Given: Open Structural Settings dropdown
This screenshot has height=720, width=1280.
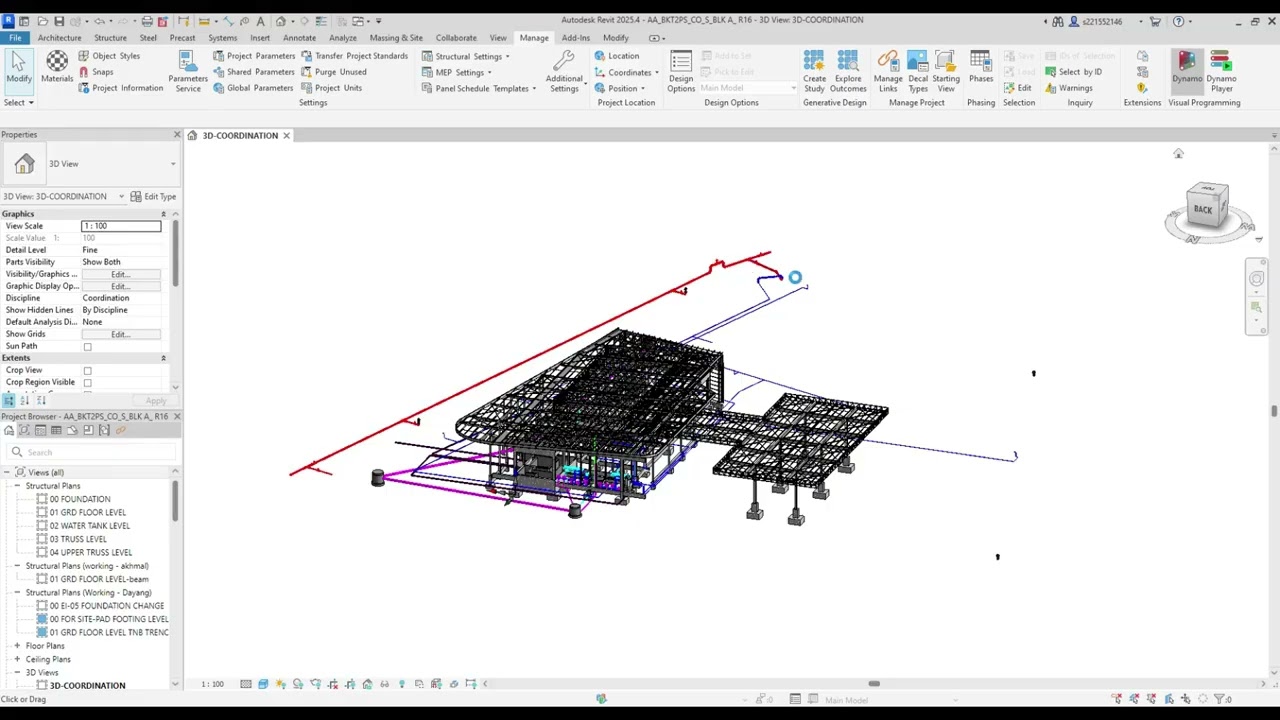Looking at the screenshot, I should [x=465, y=56].
